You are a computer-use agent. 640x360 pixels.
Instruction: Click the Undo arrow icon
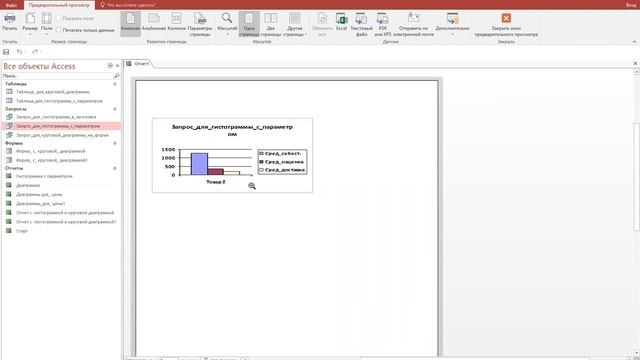pyautogui.click(x=19, y=52)
